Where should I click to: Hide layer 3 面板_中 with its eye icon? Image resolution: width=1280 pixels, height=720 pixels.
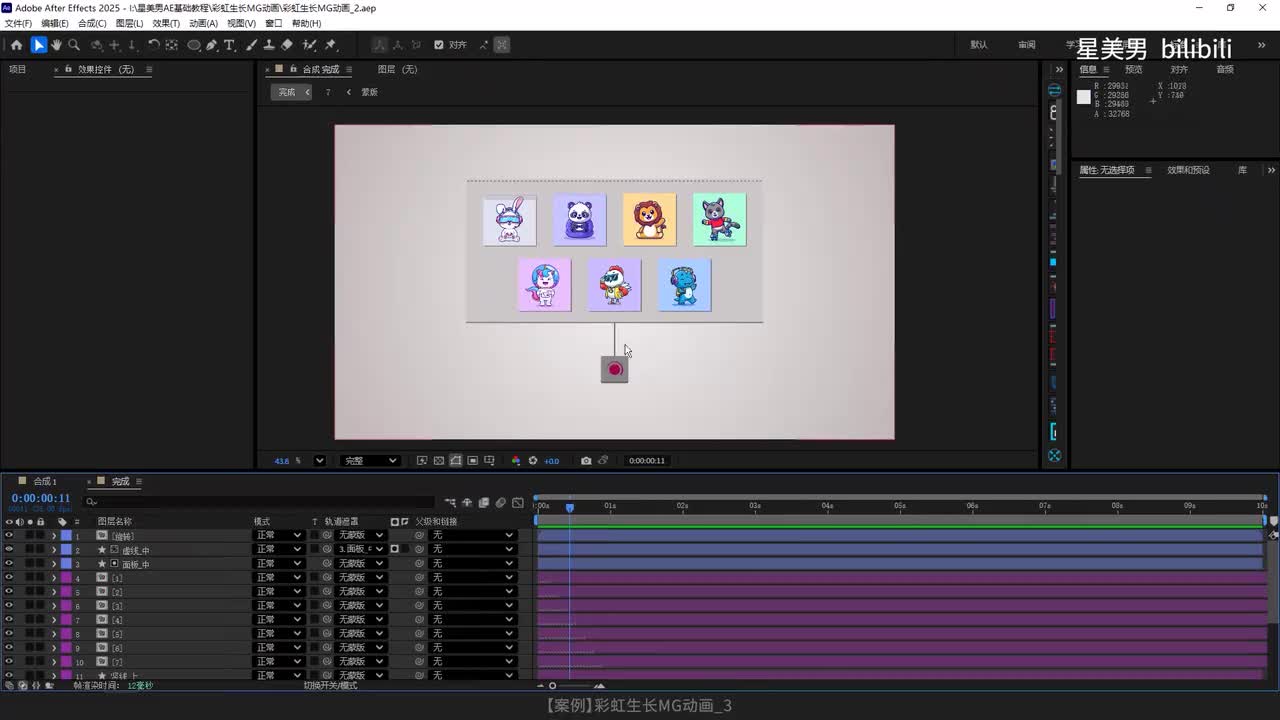point(9,564)
